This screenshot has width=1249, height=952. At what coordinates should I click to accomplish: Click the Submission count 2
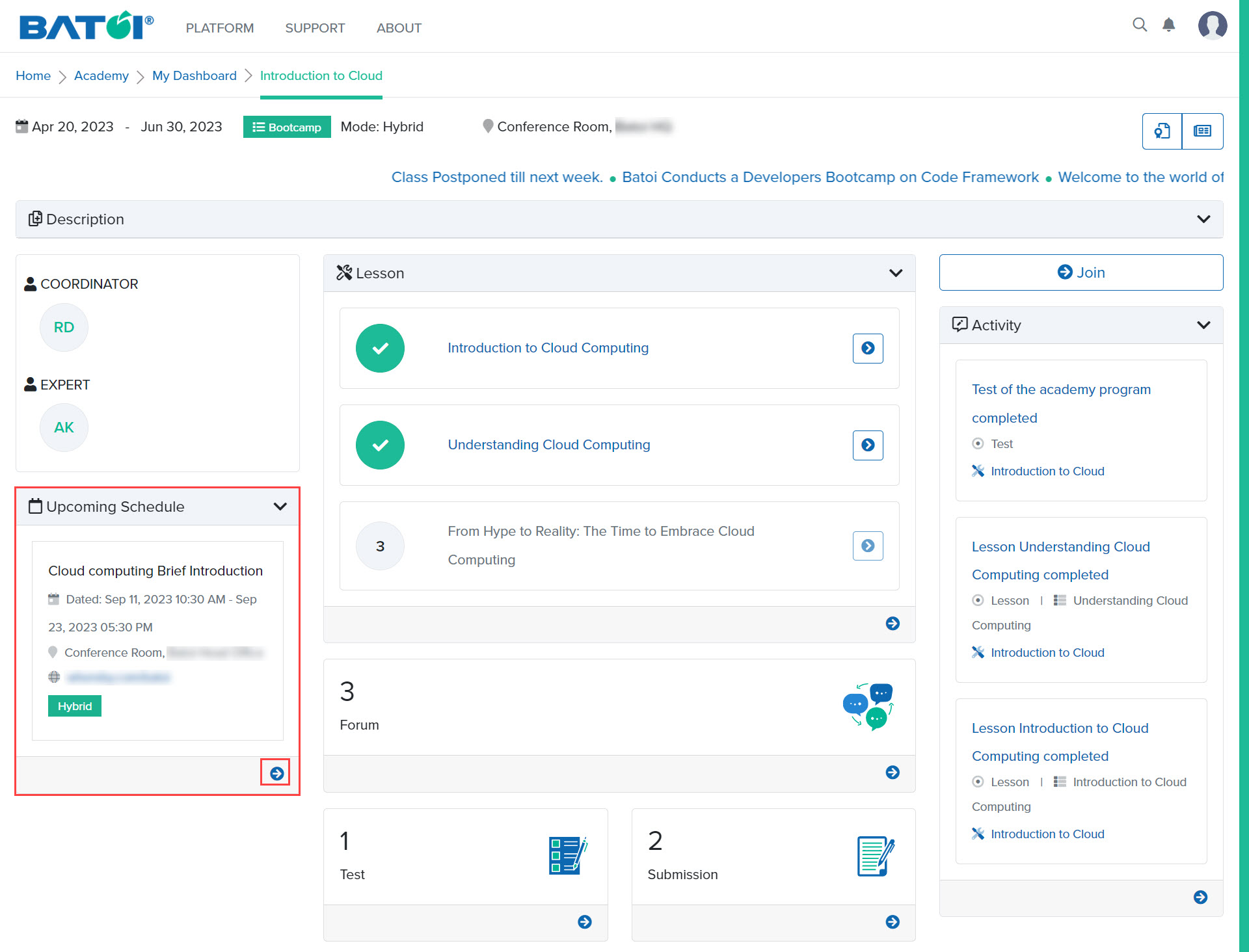655,841
